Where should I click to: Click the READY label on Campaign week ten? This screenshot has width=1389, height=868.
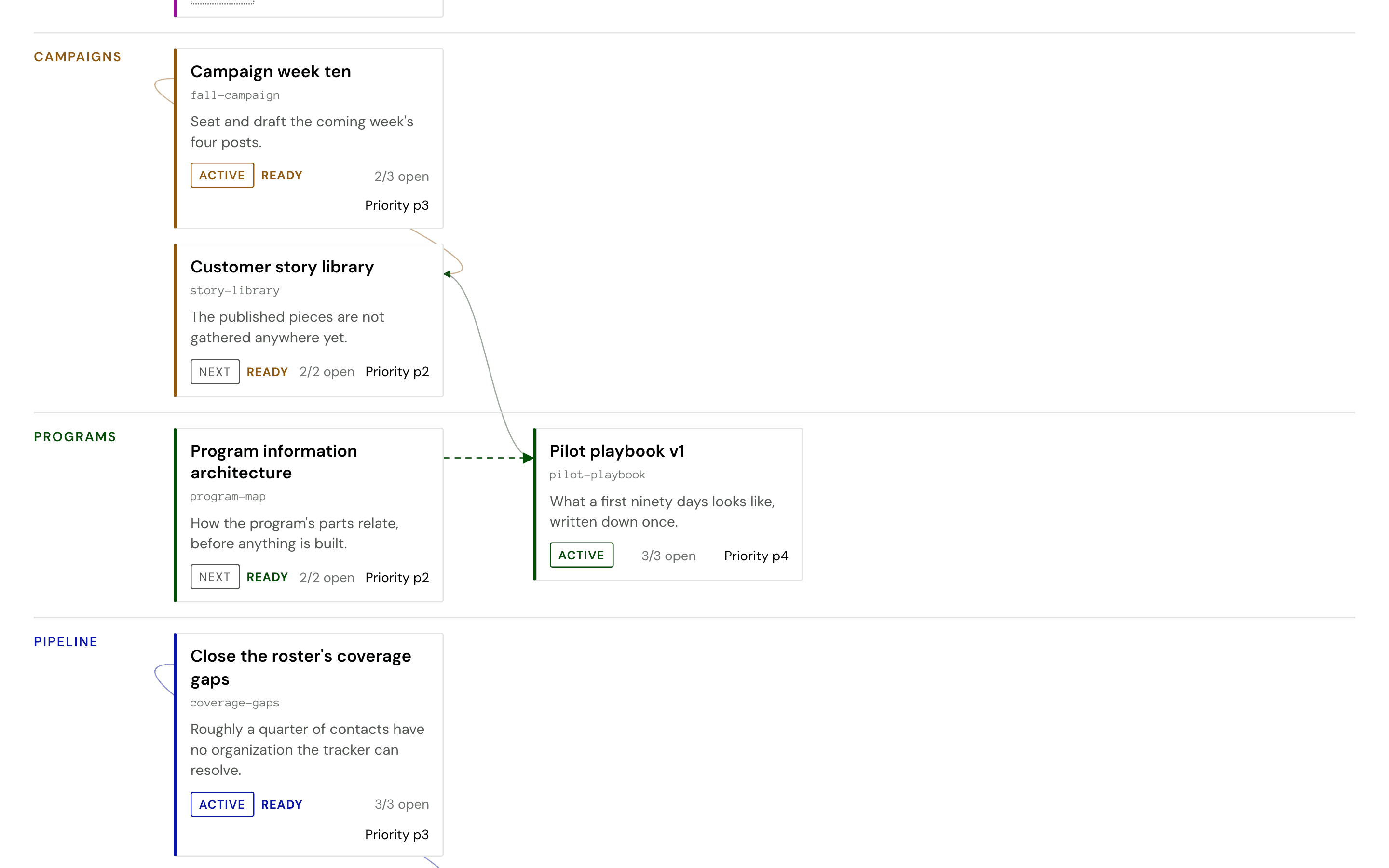click(281, 175)
